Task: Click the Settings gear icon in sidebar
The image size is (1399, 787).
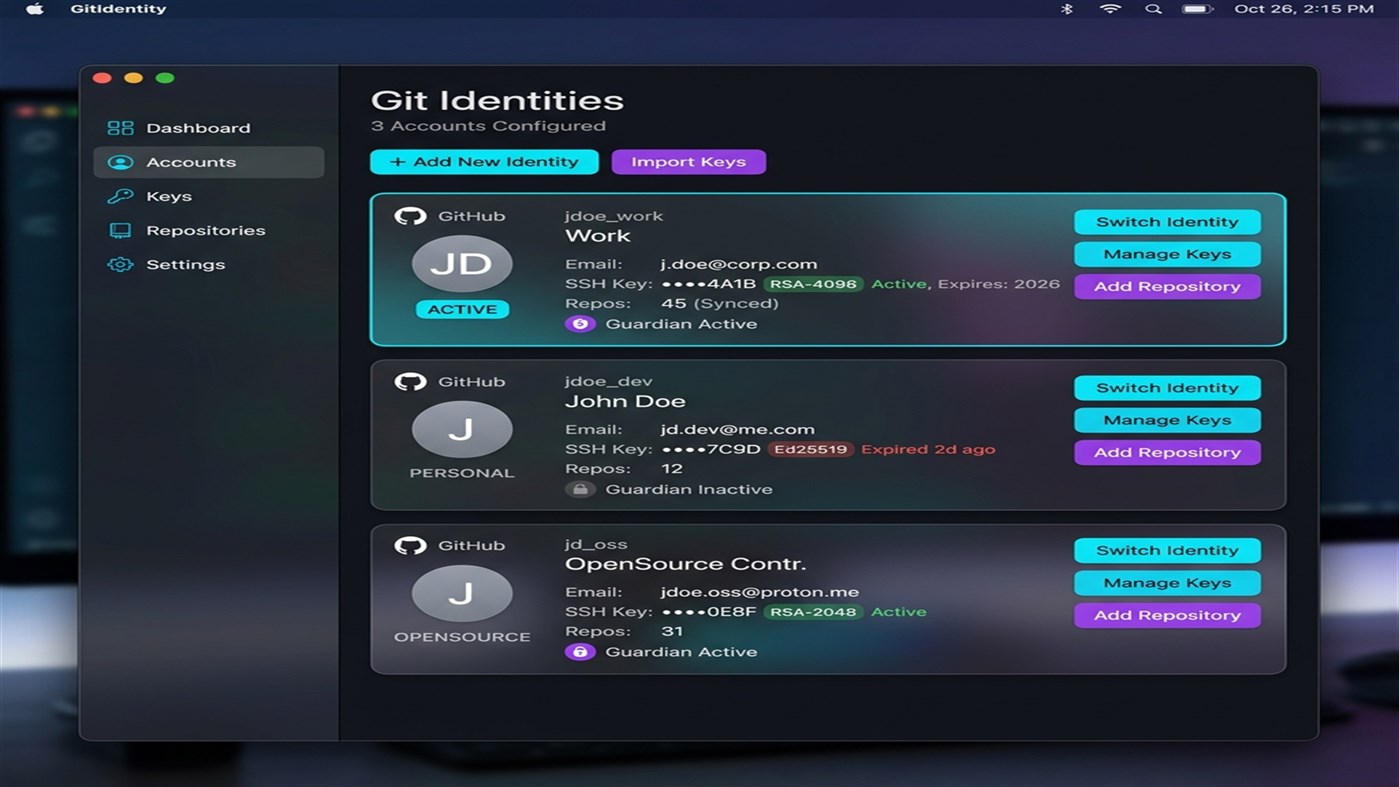Action: tap(120, 264)
